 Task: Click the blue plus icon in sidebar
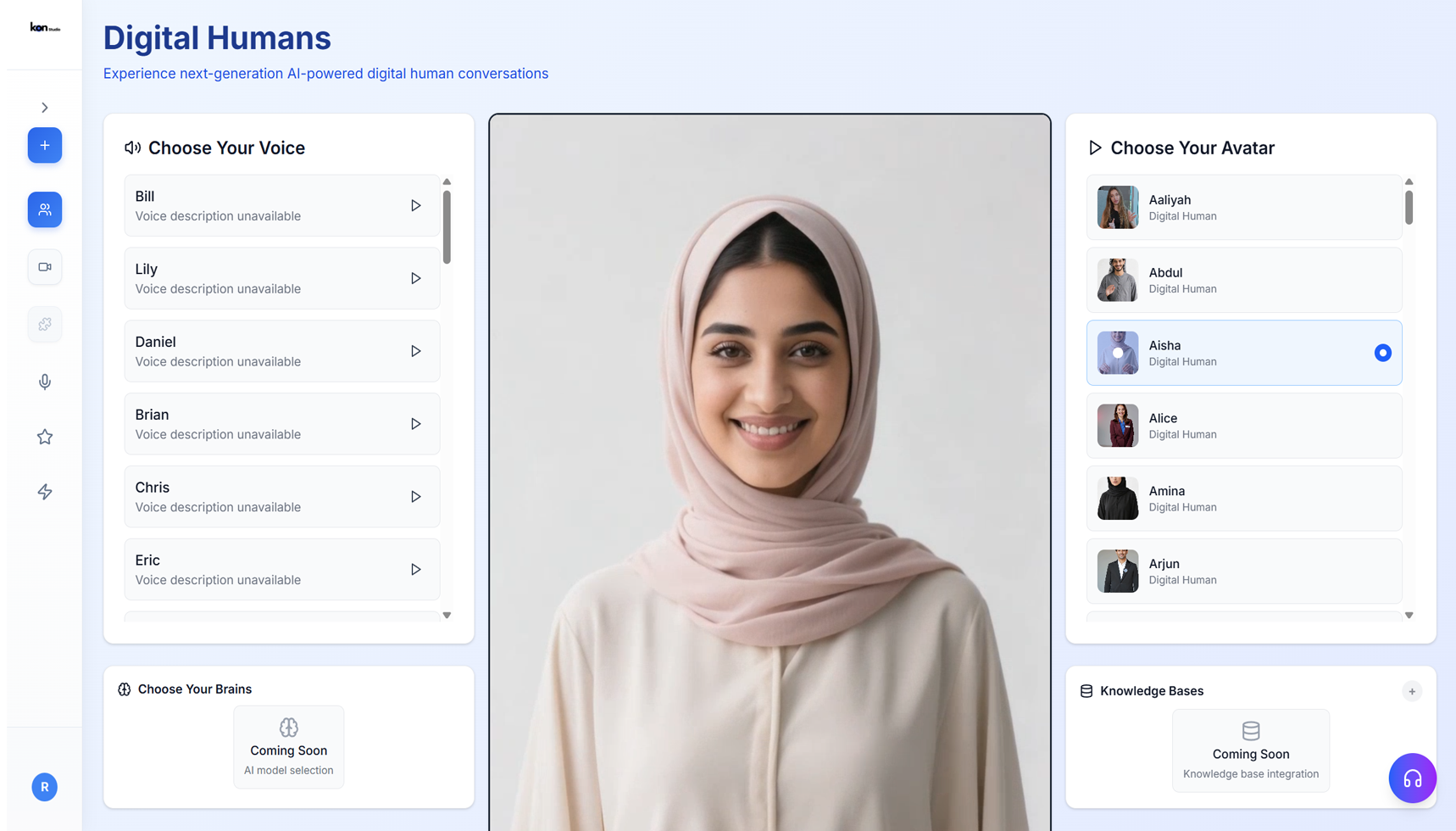coord(45,145)
